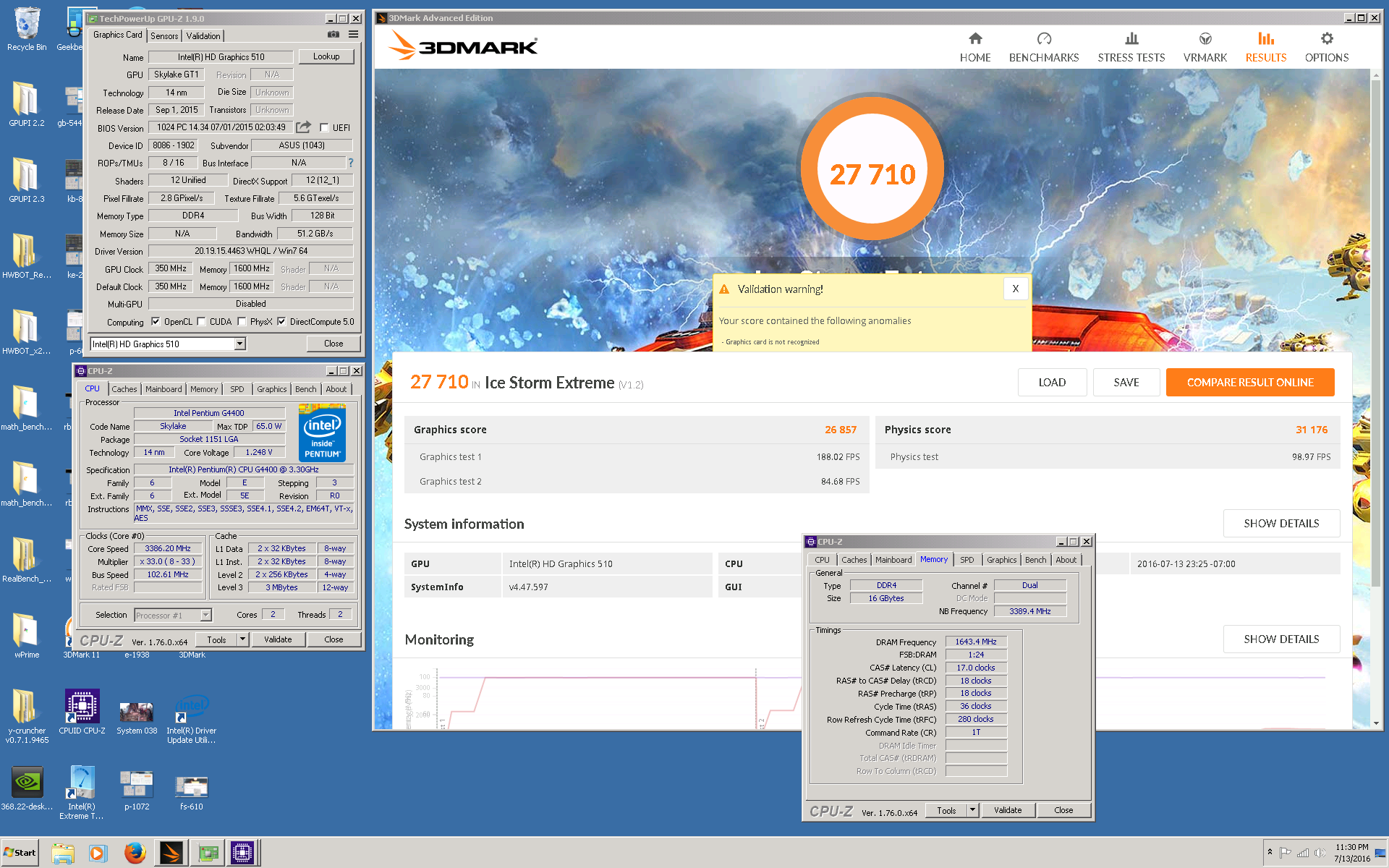Image resolution: width=1389 pixels, height=868 pixels.
Task: Click Validate in CPU-Z CPU window
Action: click(x=278, y=639)
